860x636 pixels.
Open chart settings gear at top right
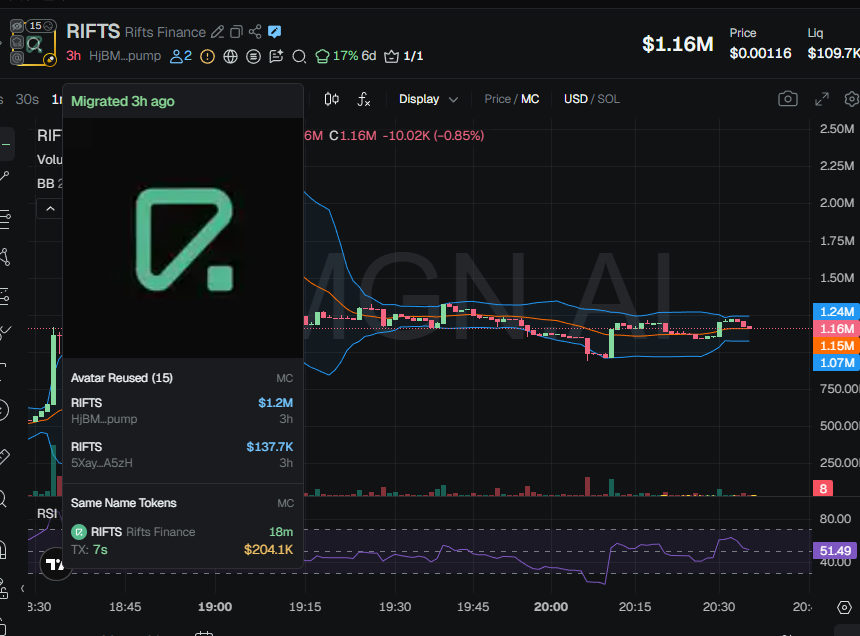click(x=852, y=99)
